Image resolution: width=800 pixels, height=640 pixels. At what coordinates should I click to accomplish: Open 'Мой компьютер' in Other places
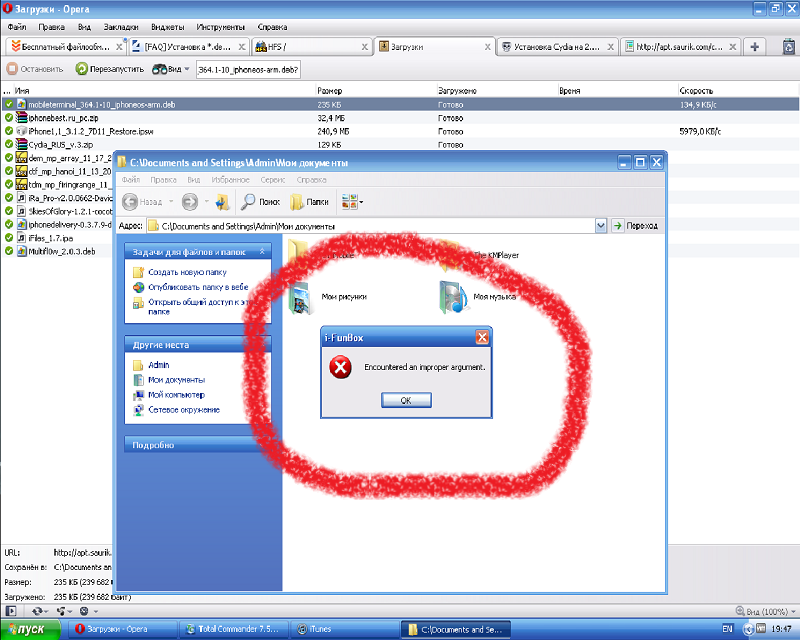pos(176,395)
